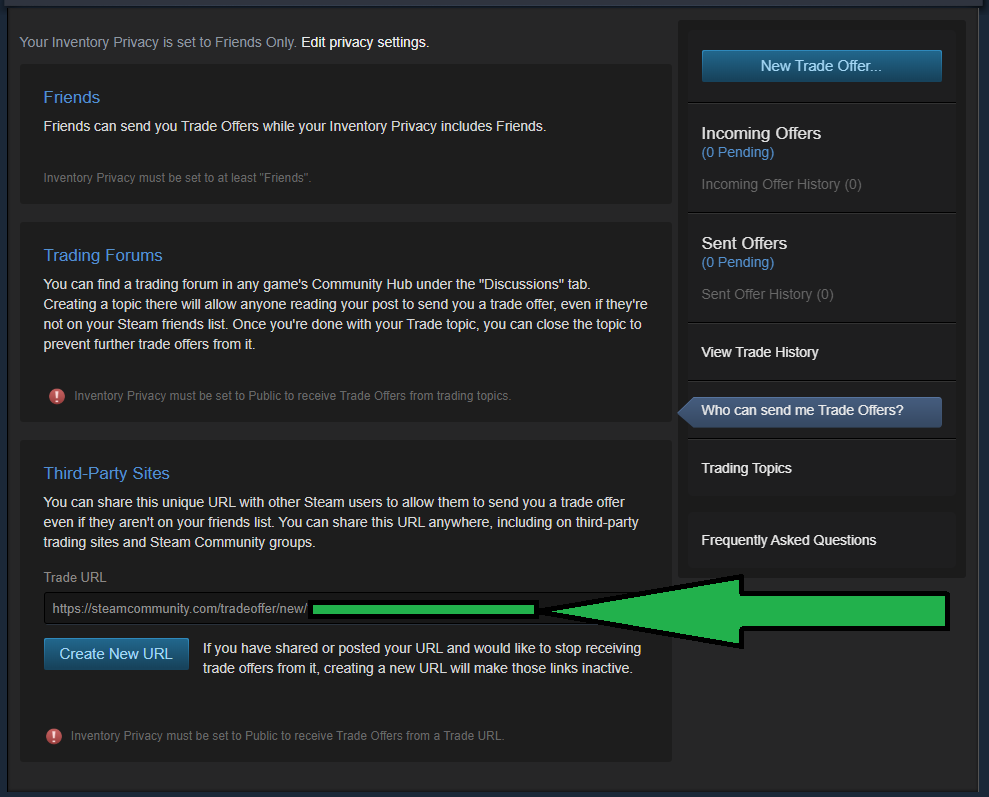Open Incoming Offer History
This screenshot has height=797, width=989.
pyautogui.click(x=781, y=184)
